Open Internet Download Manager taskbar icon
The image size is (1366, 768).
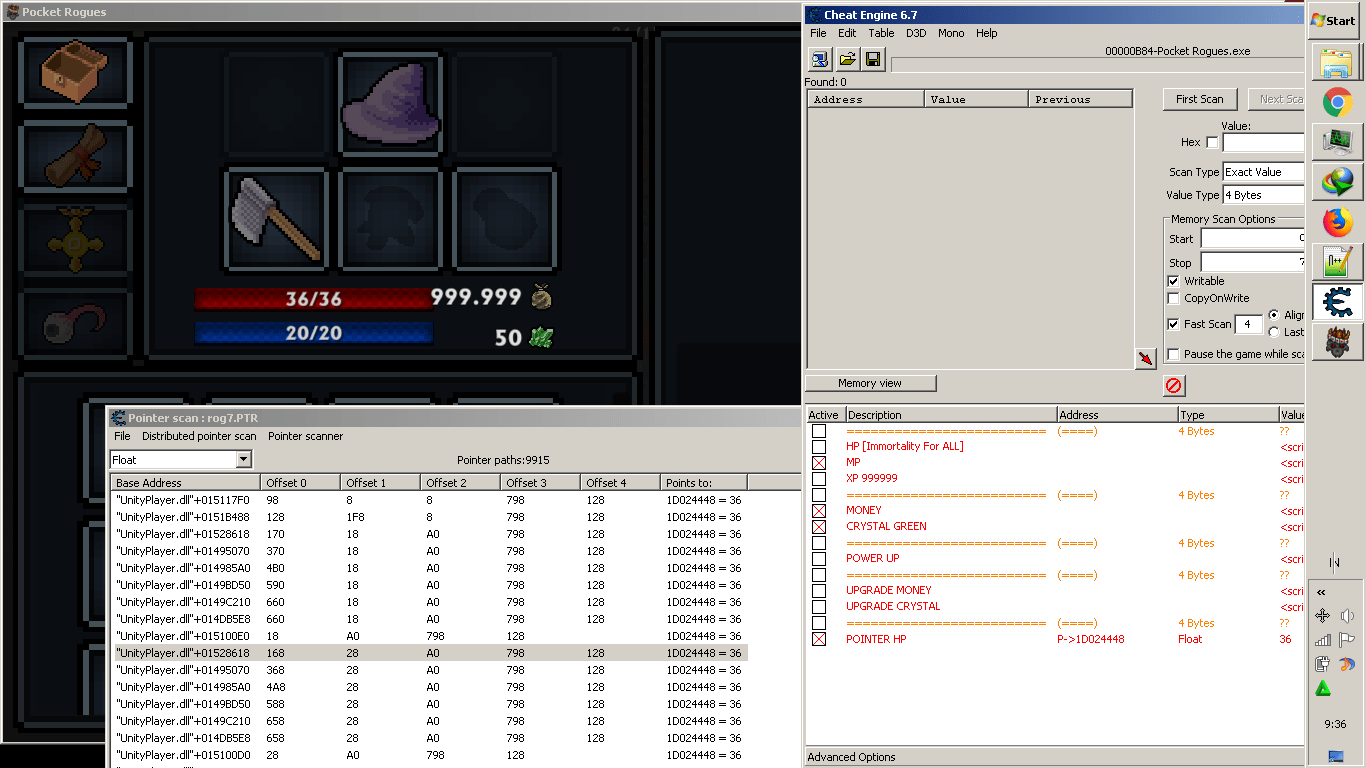point(1337,182)
